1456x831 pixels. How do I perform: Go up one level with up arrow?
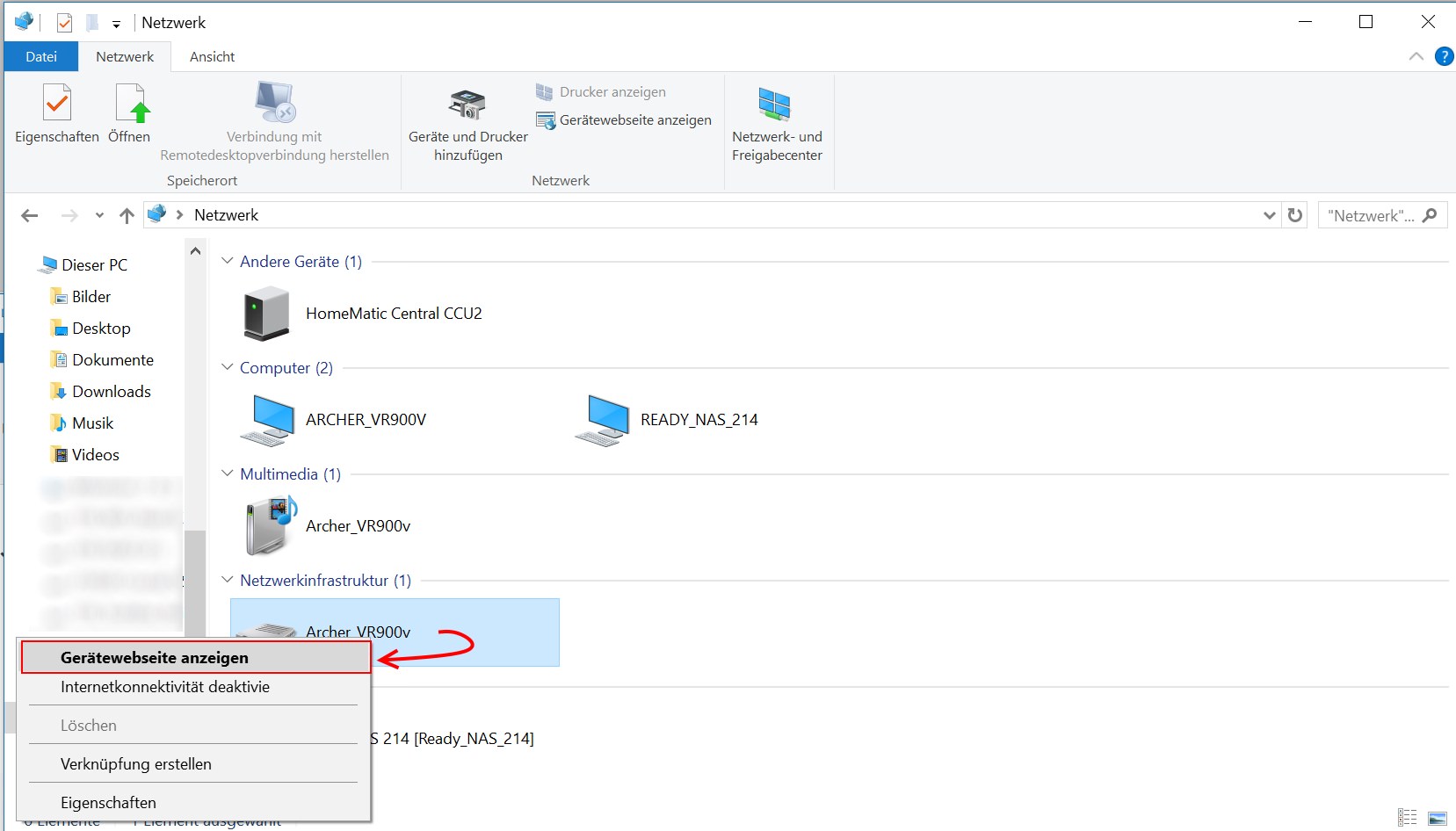pyautogui.click(x=127, y=215)
